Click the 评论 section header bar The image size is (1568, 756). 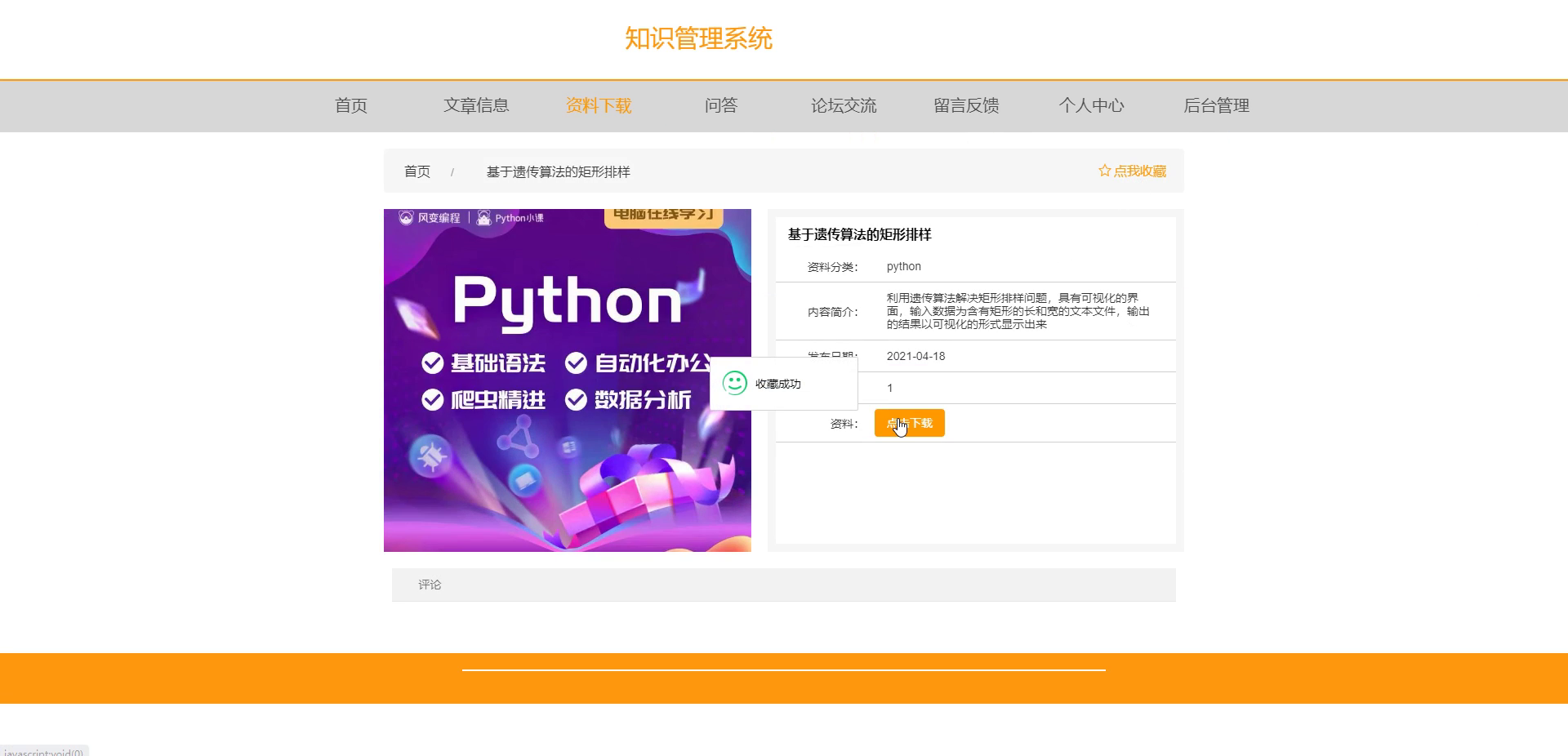pos(784,585)
